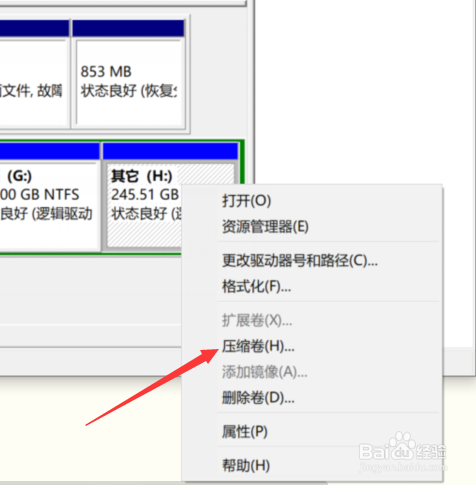Select the 853 MB recovery partition
476x485 pixels.
coord(128,74)
